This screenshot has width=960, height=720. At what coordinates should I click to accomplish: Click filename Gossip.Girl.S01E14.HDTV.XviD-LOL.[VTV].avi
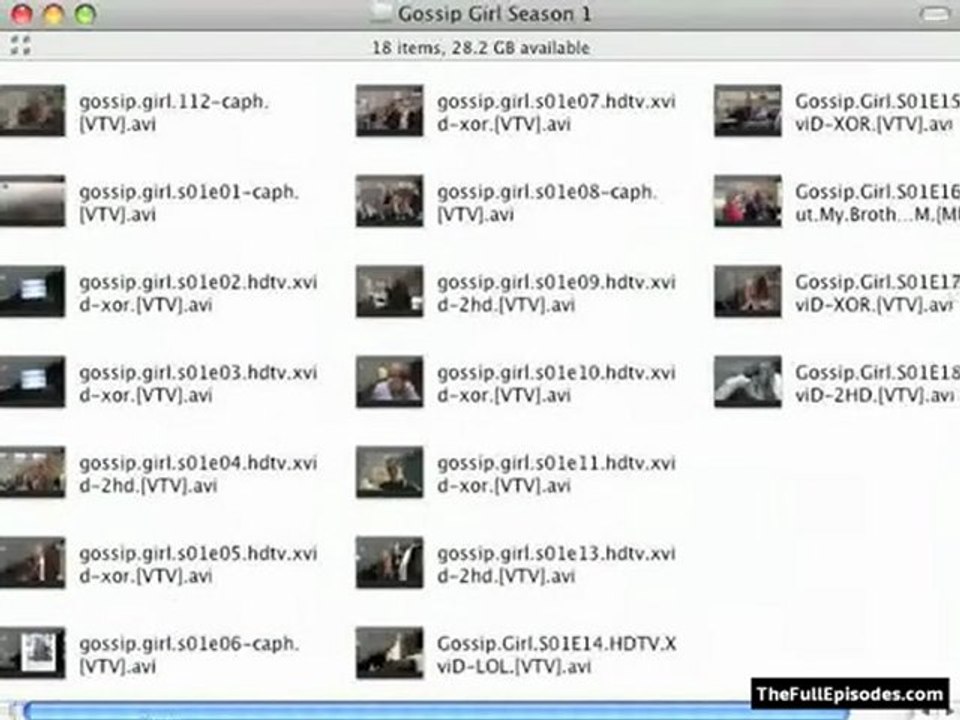pos(556,654)
